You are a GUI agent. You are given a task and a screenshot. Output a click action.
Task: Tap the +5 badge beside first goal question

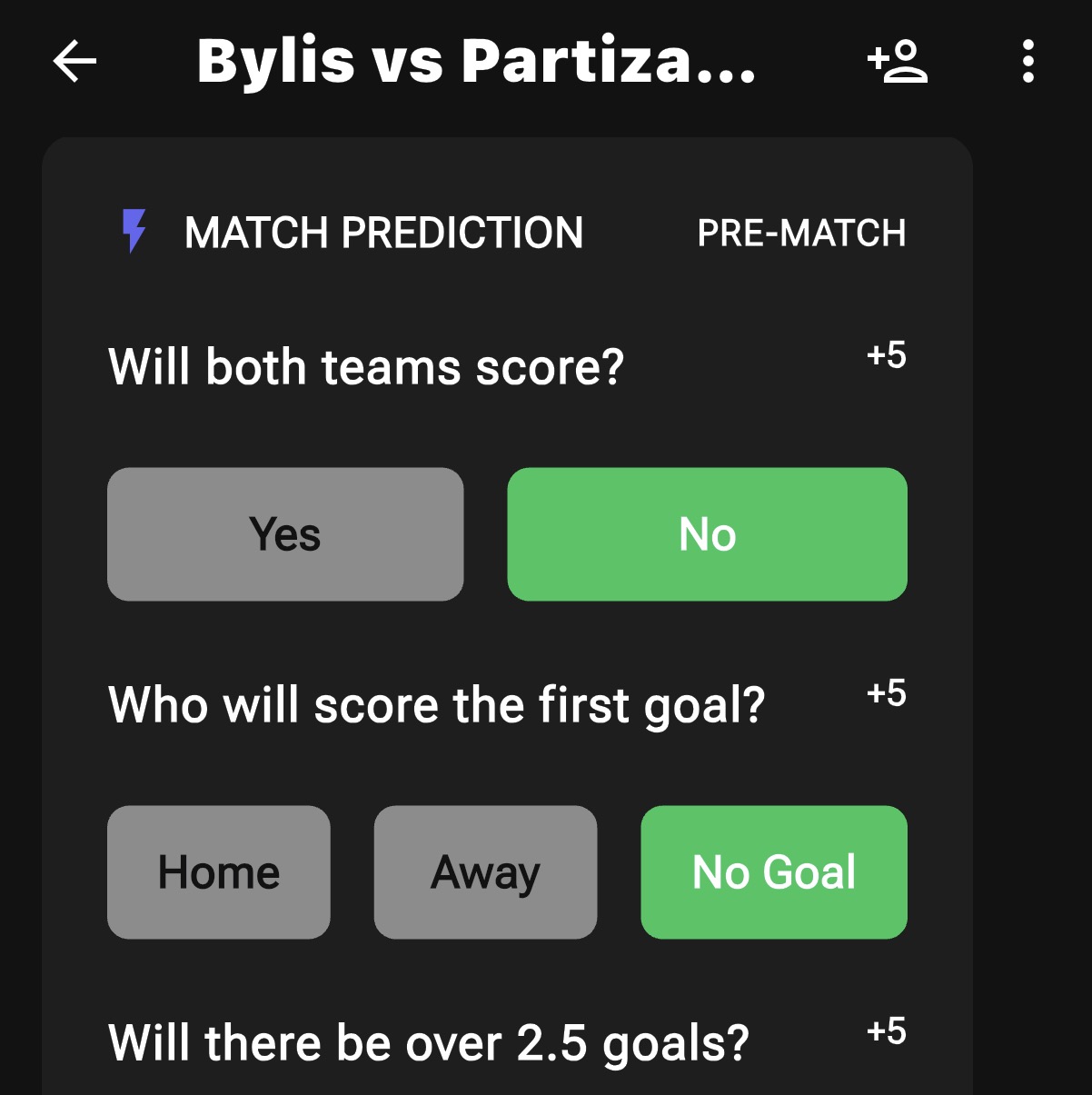(x=888, y=694)
